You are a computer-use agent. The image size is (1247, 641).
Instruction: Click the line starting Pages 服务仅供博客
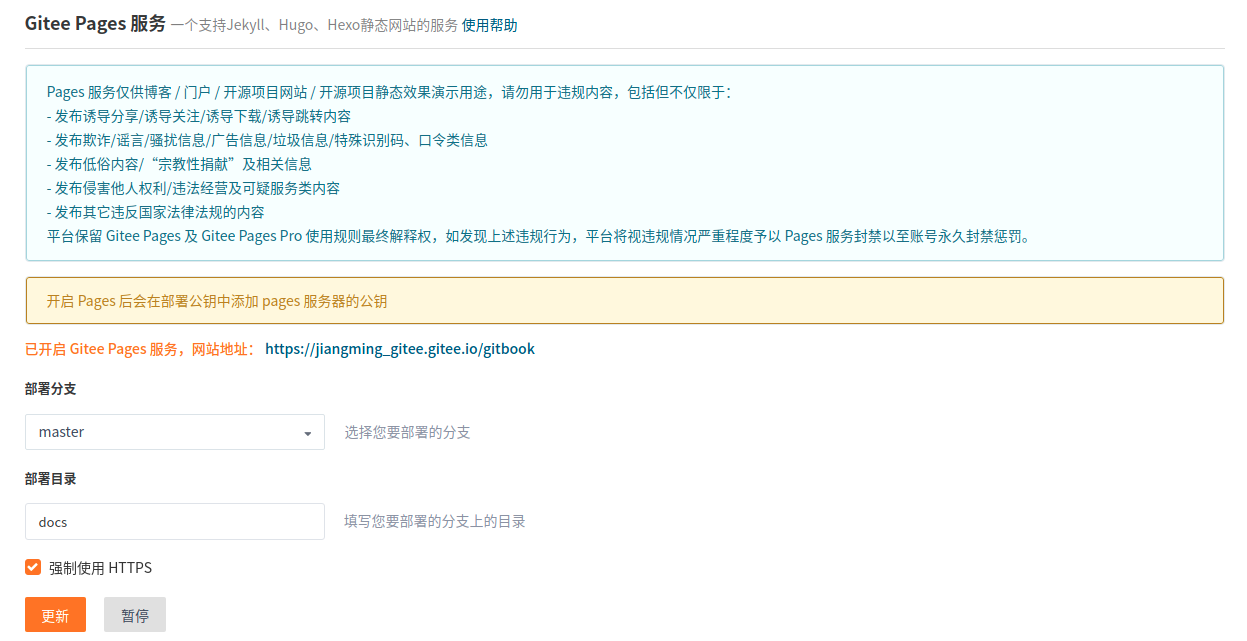[x=390, y=92]
